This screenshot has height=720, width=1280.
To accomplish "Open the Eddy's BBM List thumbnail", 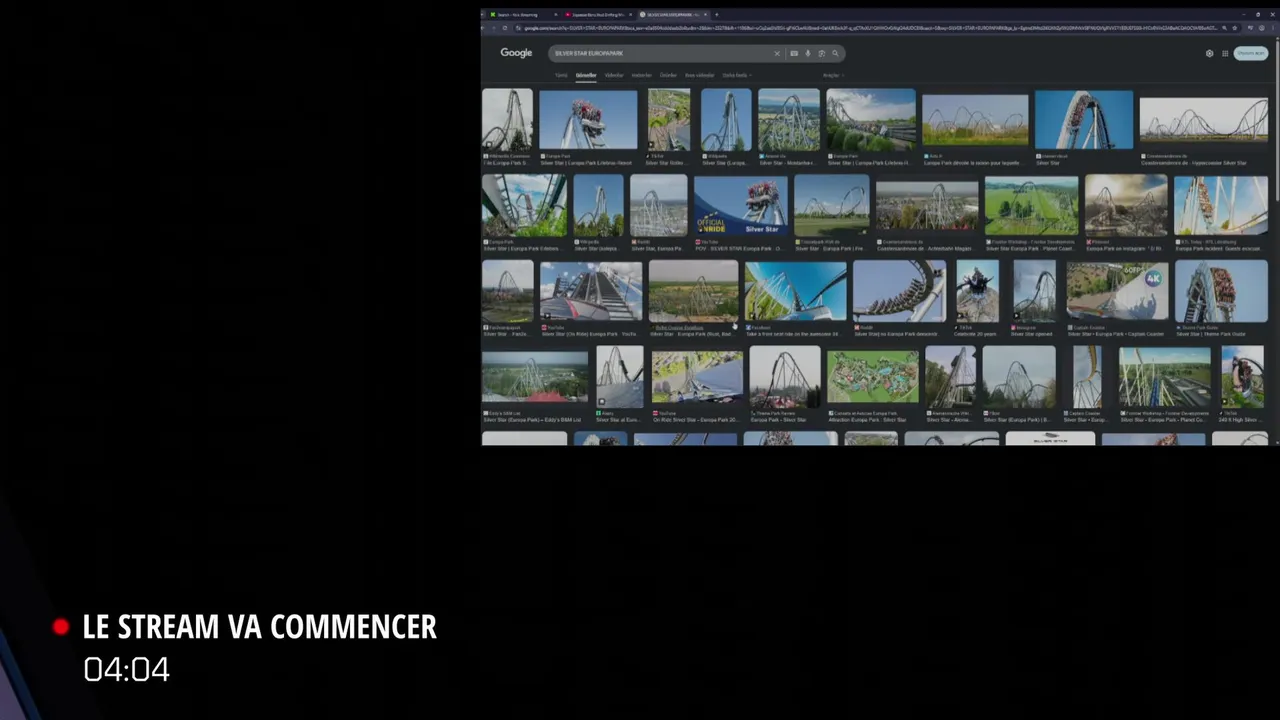I will coord(535,376).
